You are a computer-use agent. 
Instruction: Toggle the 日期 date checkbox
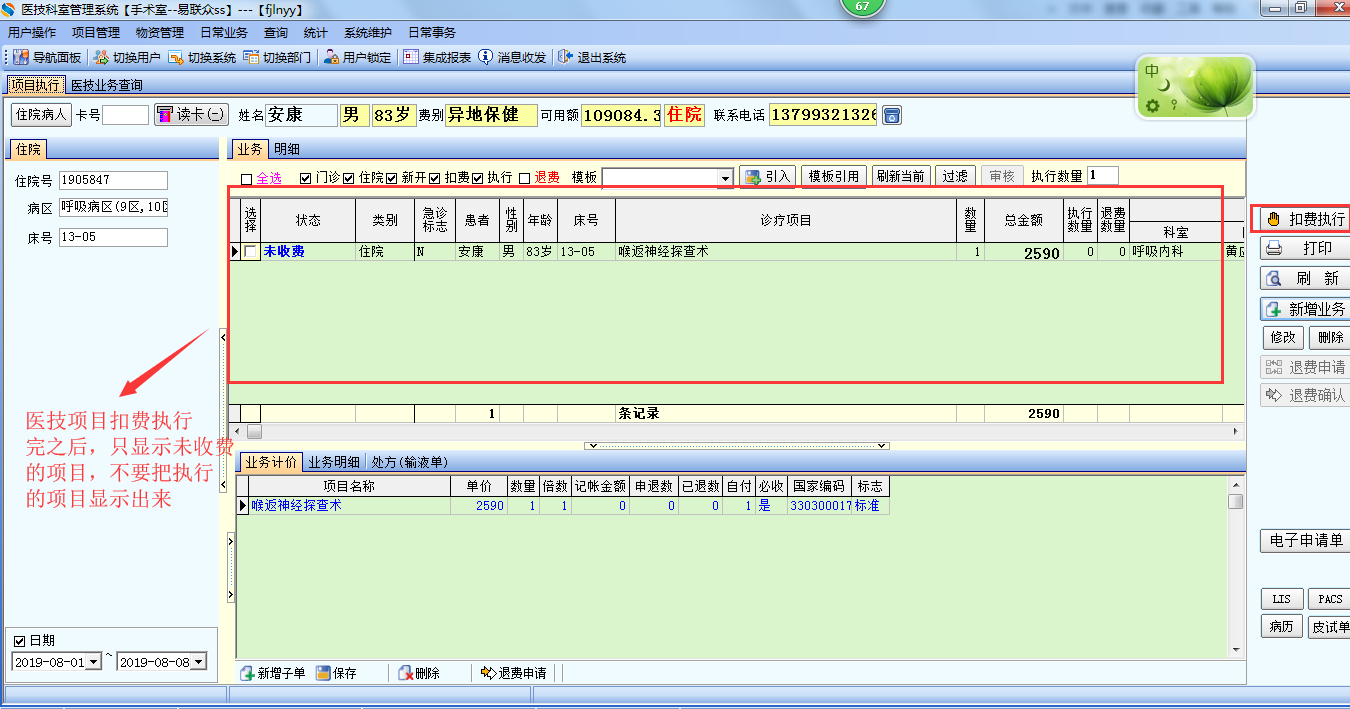click(19, 641)
